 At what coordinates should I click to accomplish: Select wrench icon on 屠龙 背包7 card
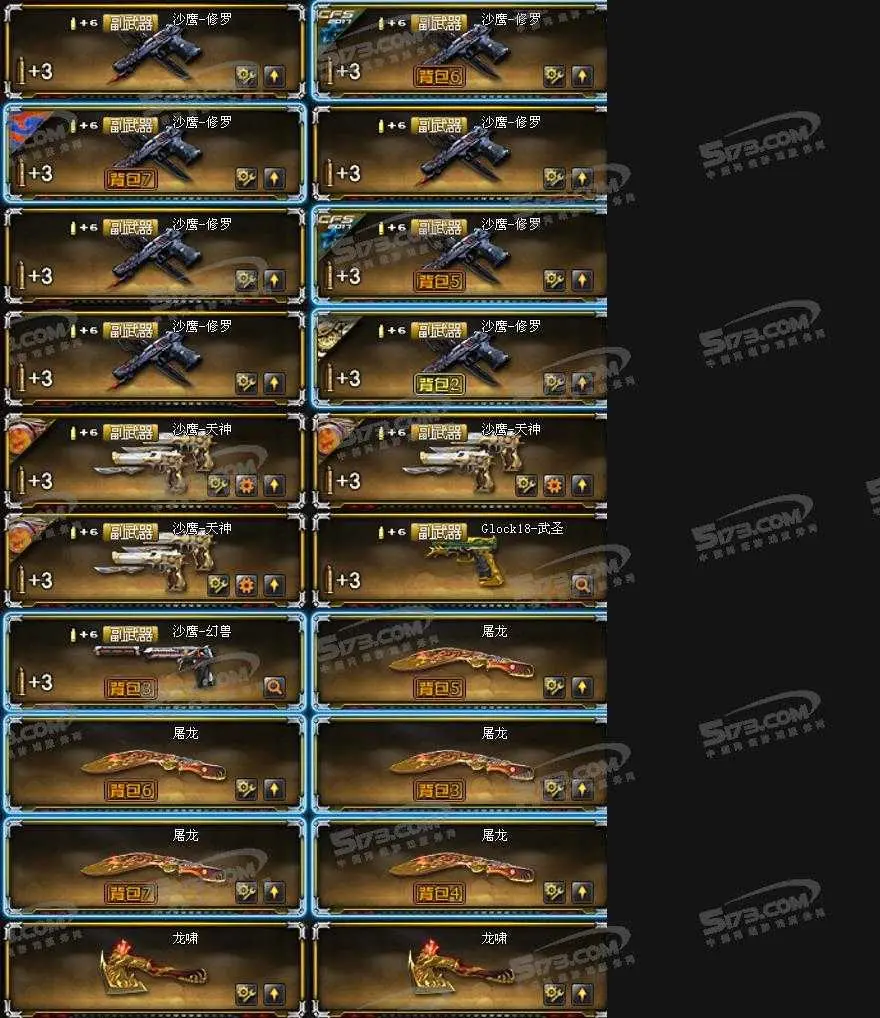[246, 892]
